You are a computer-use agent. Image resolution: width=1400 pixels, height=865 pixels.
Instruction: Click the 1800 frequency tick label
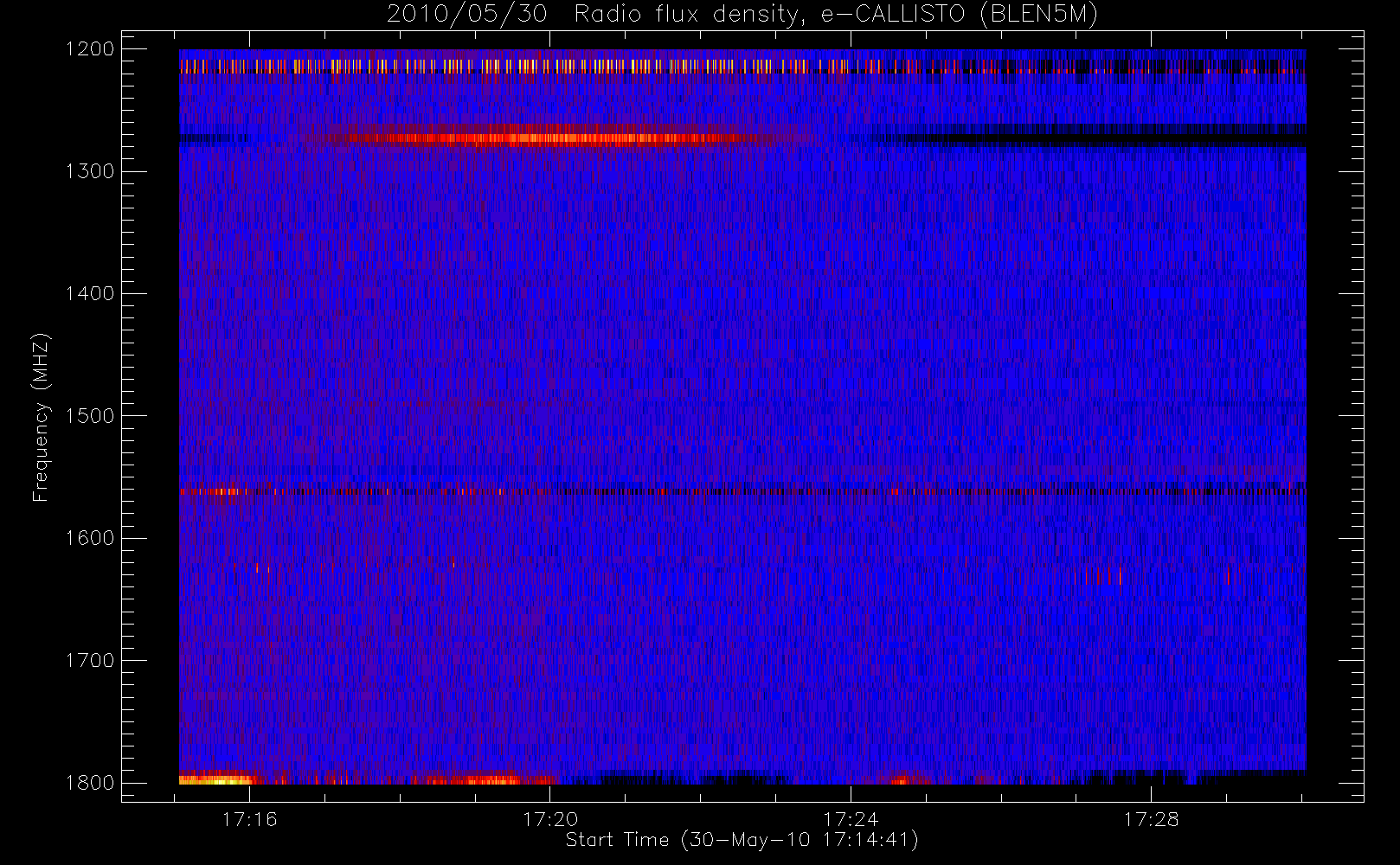90,783
